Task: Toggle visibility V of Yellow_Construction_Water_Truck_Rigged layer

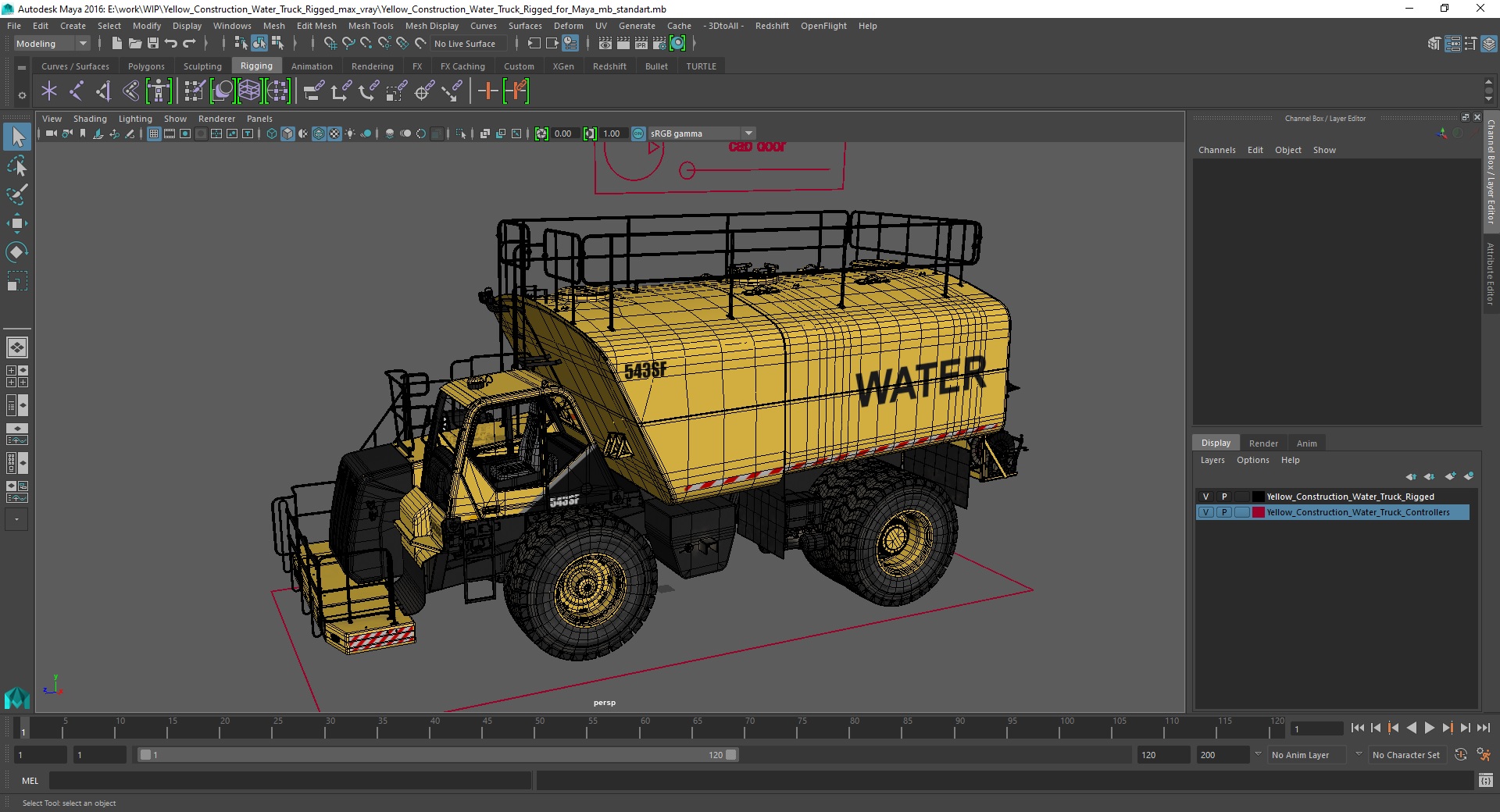Action: click(1205, 497)
